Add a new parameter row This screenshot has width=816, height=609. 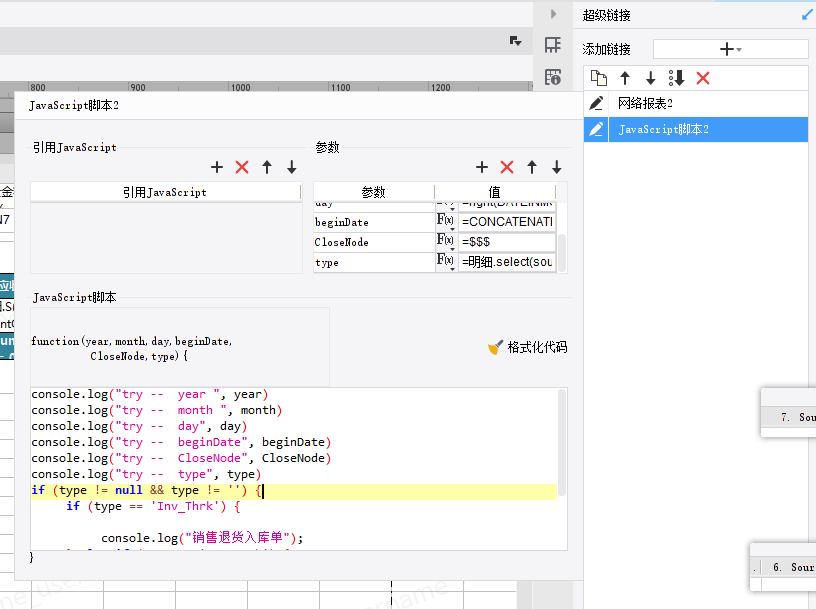(x=482, y=167)
